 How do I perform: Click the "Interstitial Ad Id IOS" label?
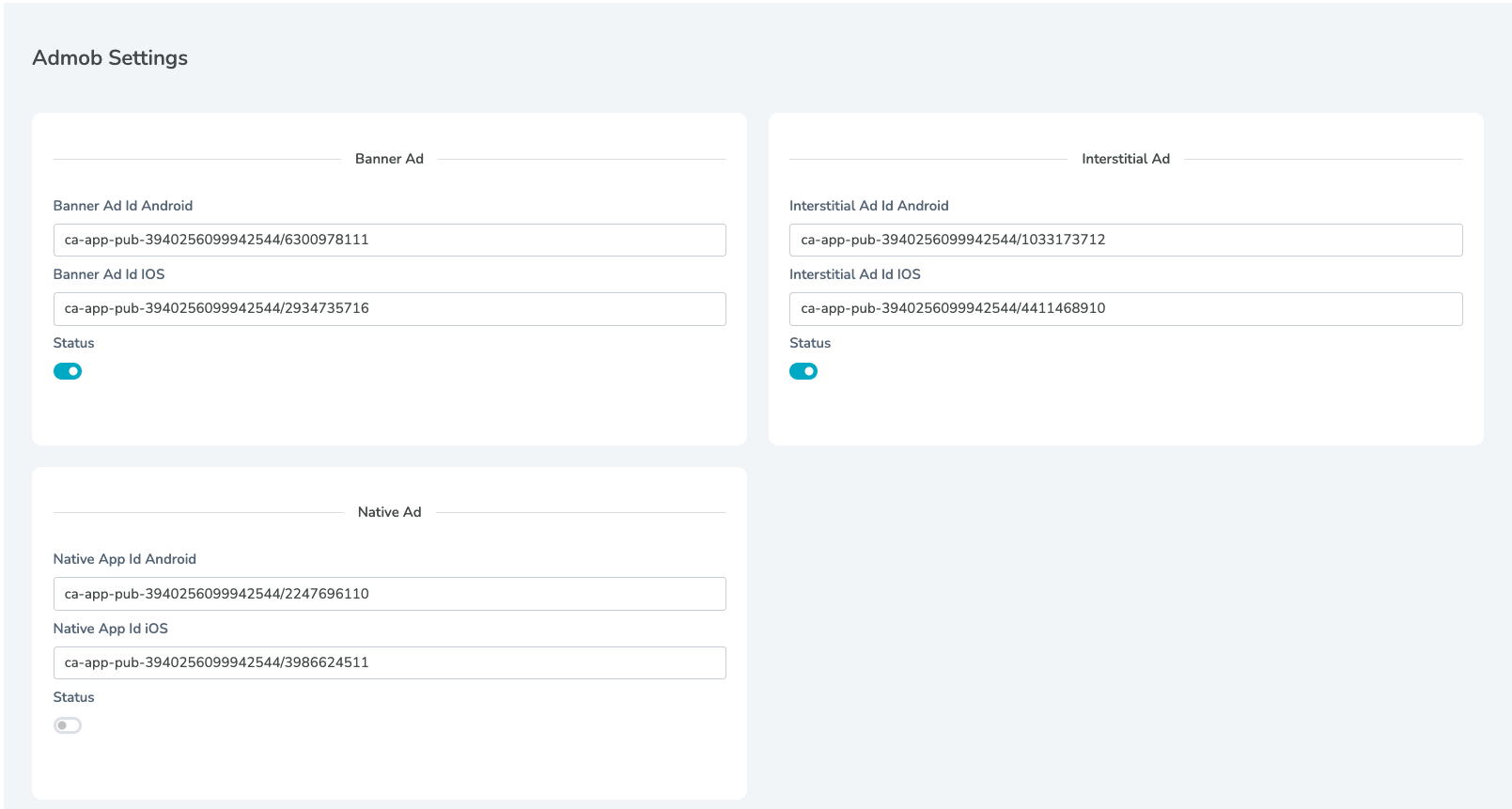pos(854,274)
